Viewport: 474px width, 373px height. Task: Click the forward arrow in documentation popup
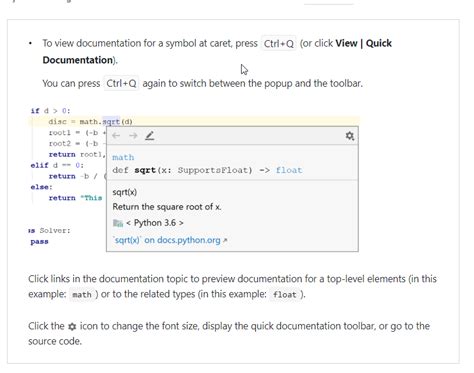pos(133,136)
